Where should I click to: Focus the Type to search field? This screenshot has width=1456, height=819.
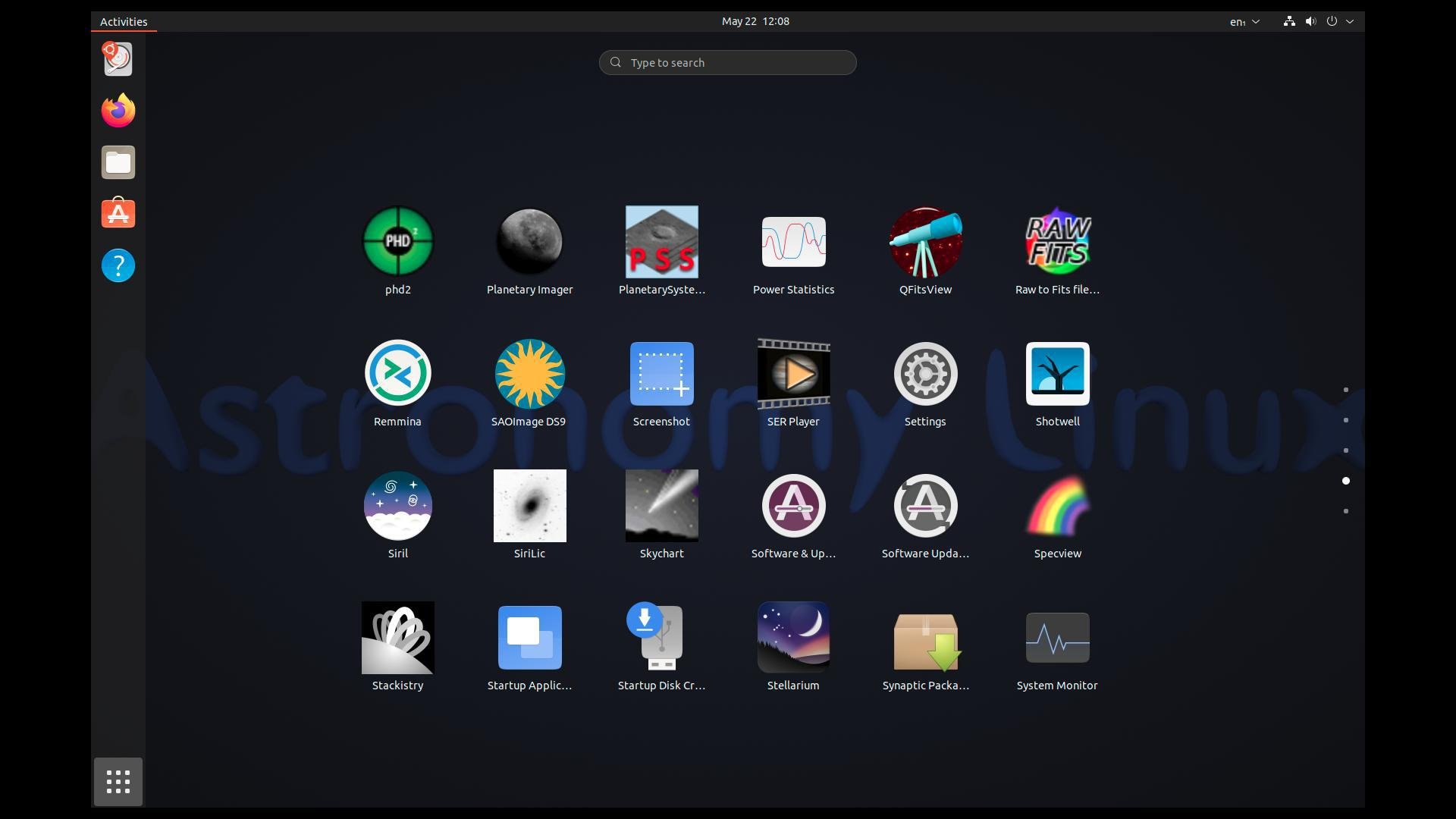pos(728,63)
